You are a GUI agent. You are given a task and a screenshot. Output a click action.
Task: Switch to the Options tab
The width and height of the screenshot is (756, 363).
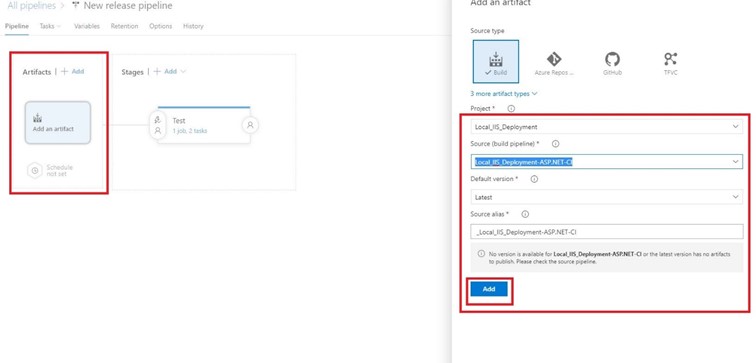[x=161, y=26]
